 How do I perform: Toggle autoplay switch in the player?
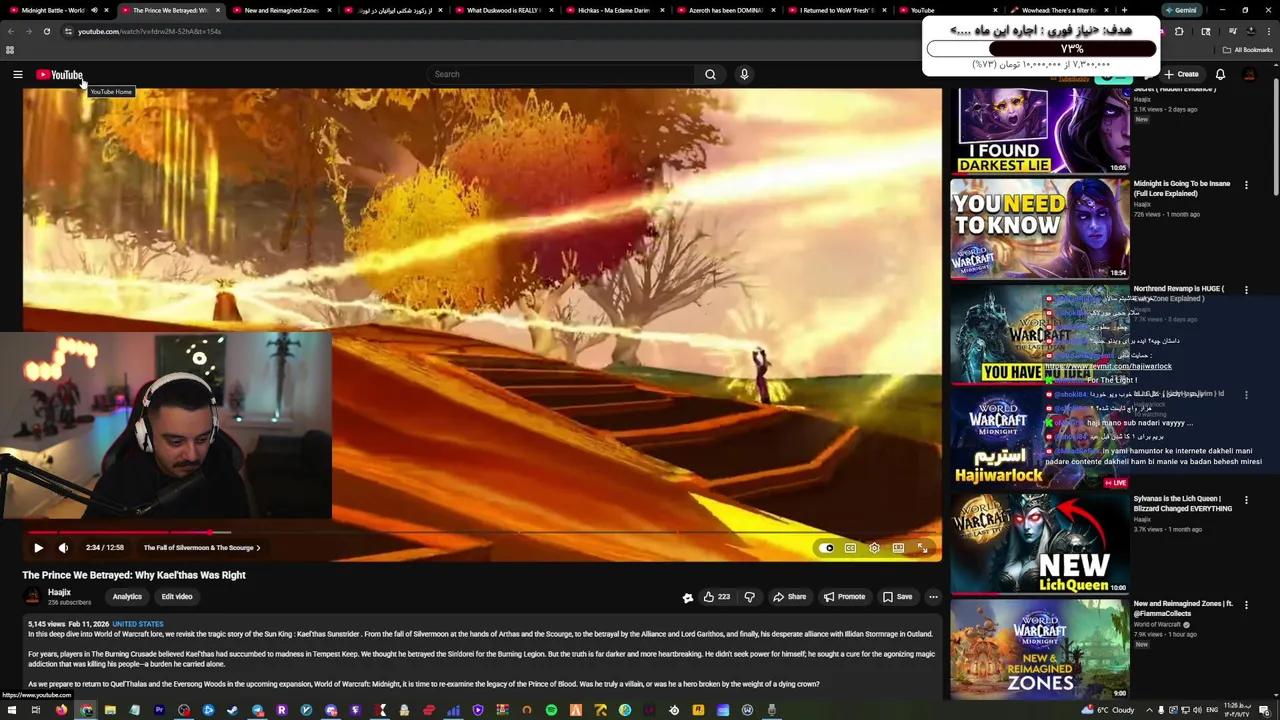[x=826, y=548]
